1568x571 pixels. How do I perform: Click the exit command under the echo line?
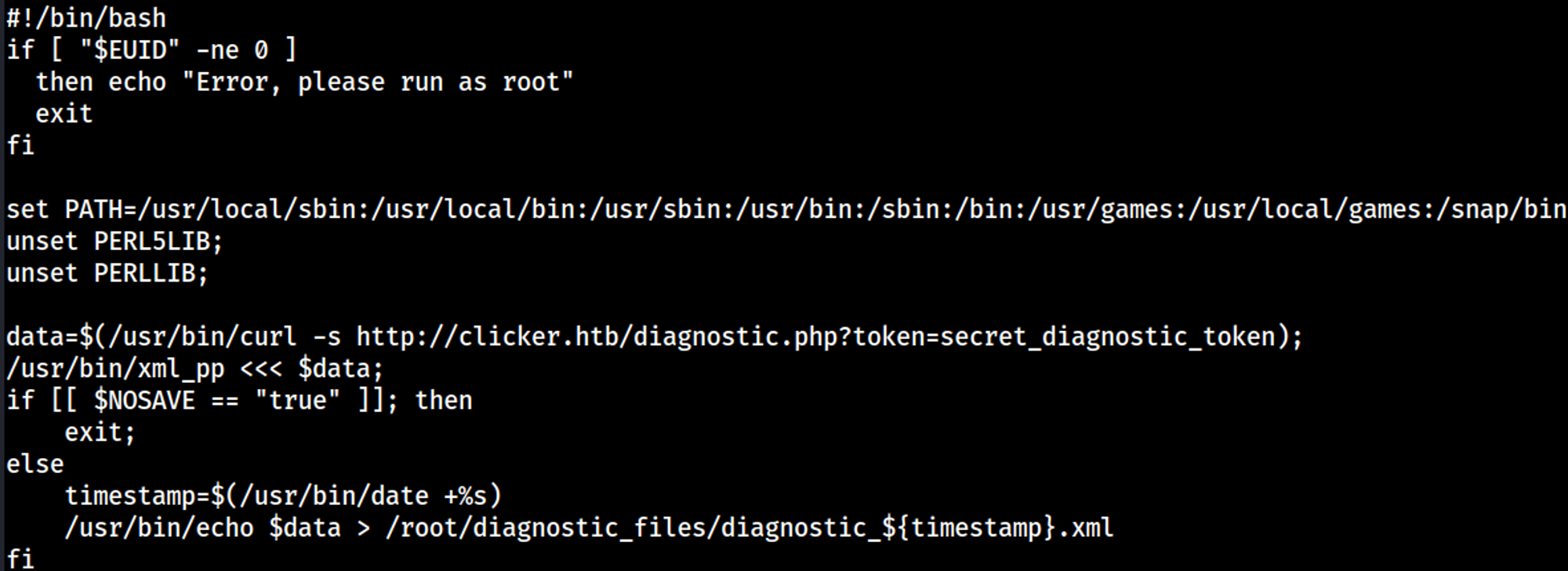click(x=64, y=115)
